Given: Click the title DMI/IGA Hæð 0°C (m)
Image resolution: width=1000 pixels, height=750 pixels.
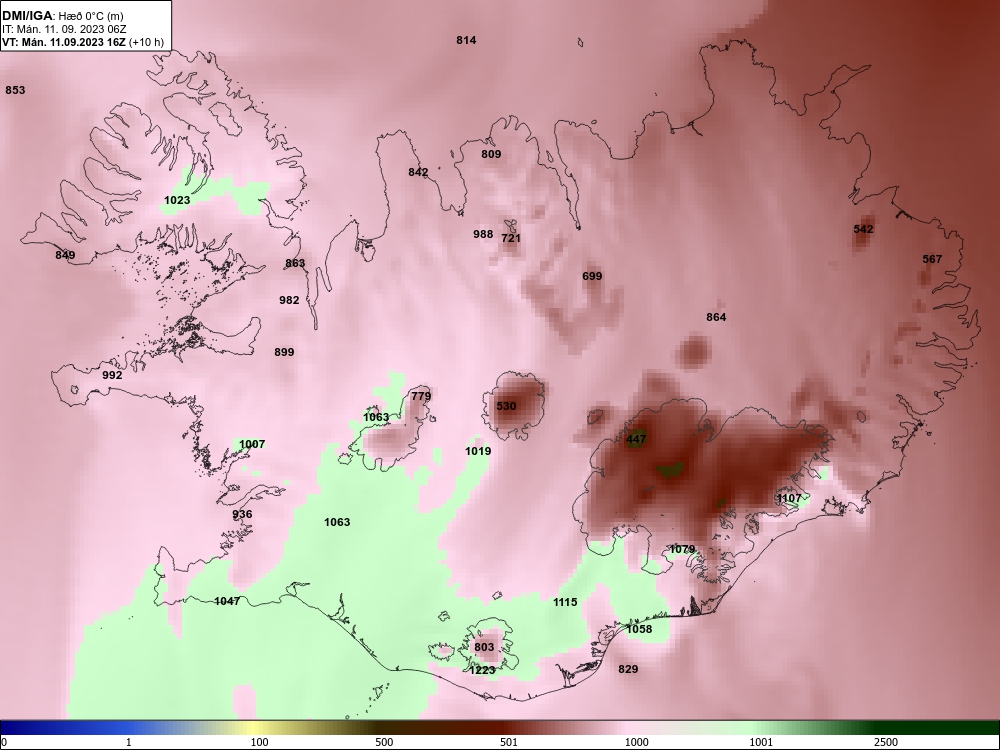Looking at the screenshot, I should point(62,15).
